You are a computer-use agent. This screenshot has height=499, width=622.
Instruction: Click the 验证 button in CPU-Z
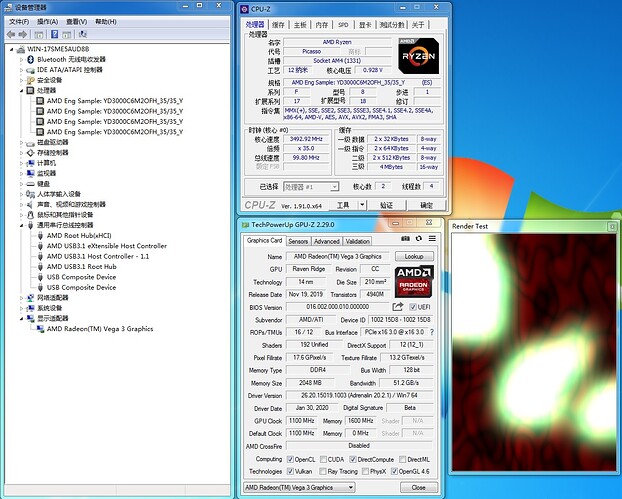tap(386, 205)
